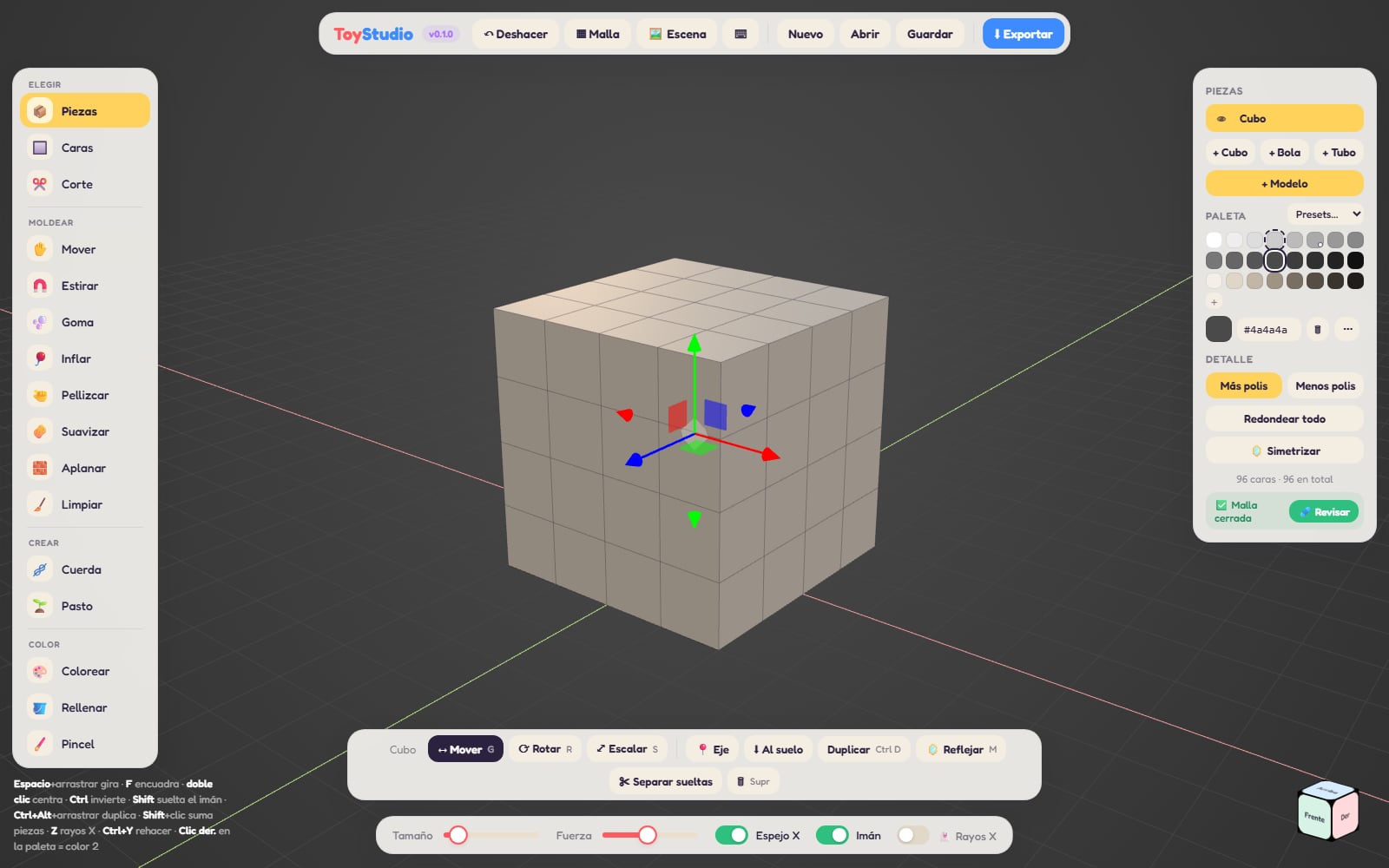
Task: Click the Exportar button
Action: [x=1023, y=34]
